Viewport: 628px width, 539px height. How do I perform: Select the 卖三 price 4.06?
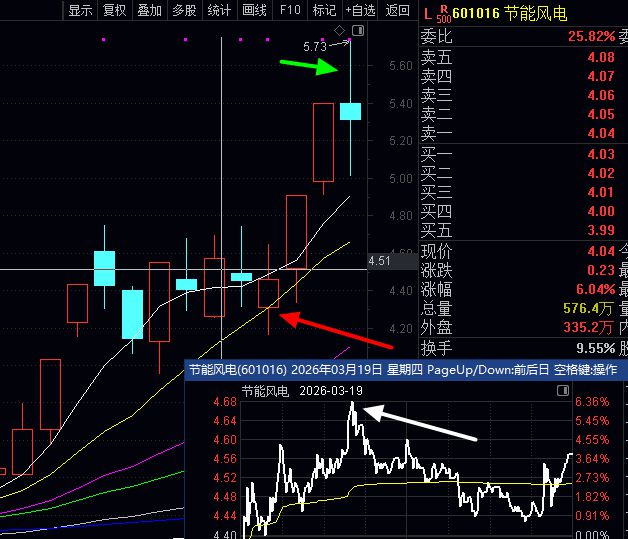coord(601,95)
